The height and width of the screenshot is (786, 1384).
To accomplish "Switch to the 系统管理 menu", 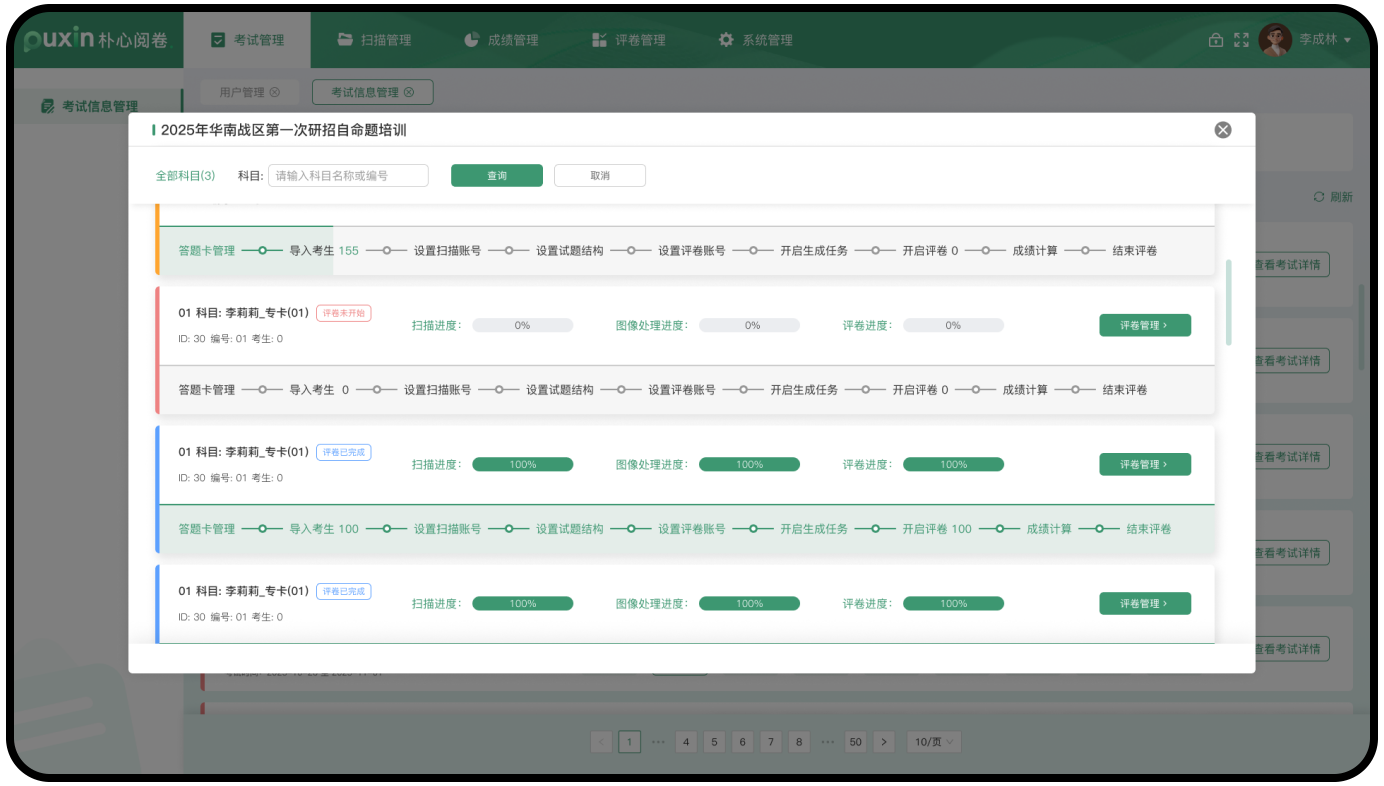I will click(x=756, y=40).
